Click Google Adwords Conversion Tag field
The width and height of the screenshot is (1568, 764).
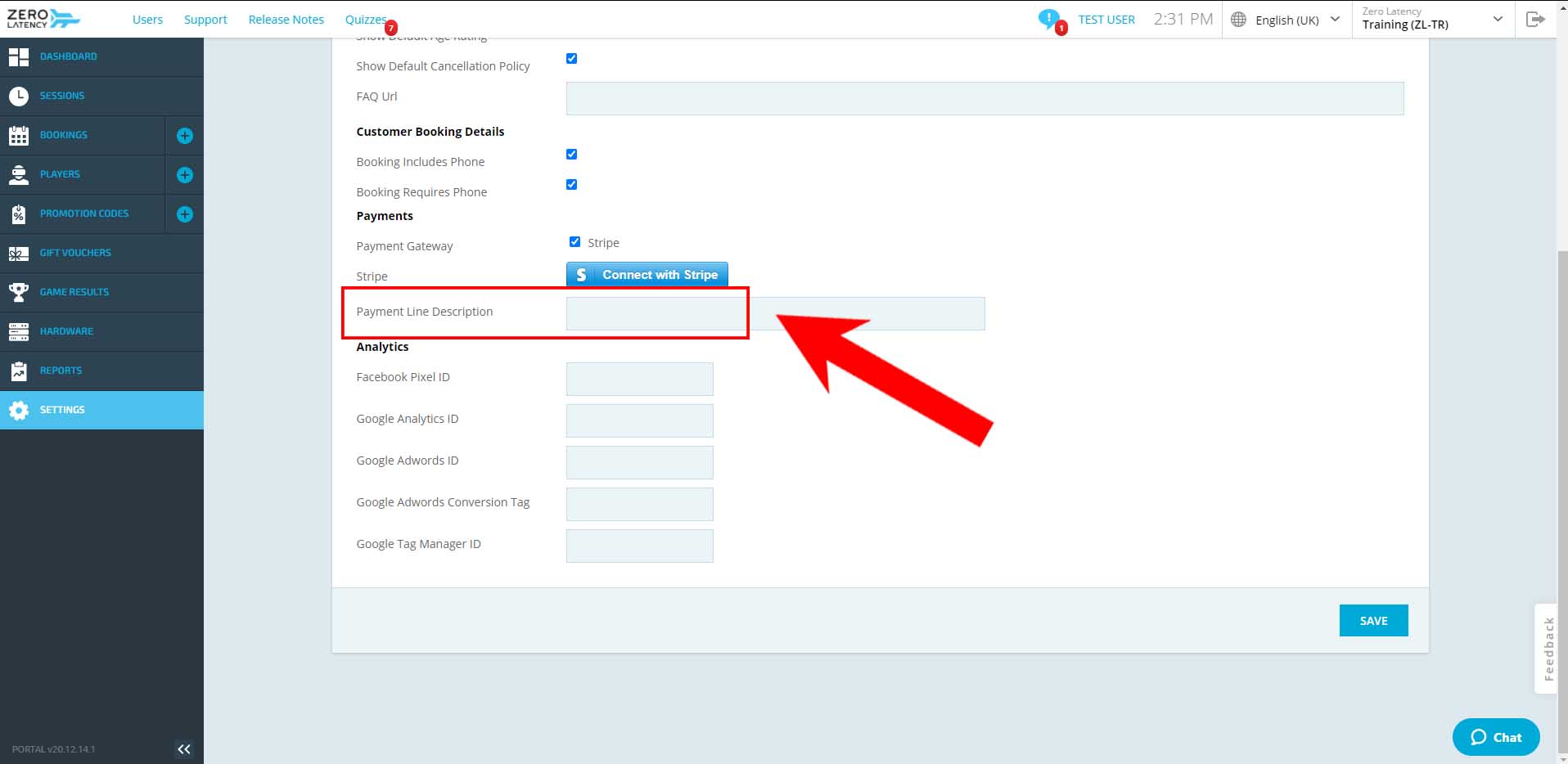[639, 504]
